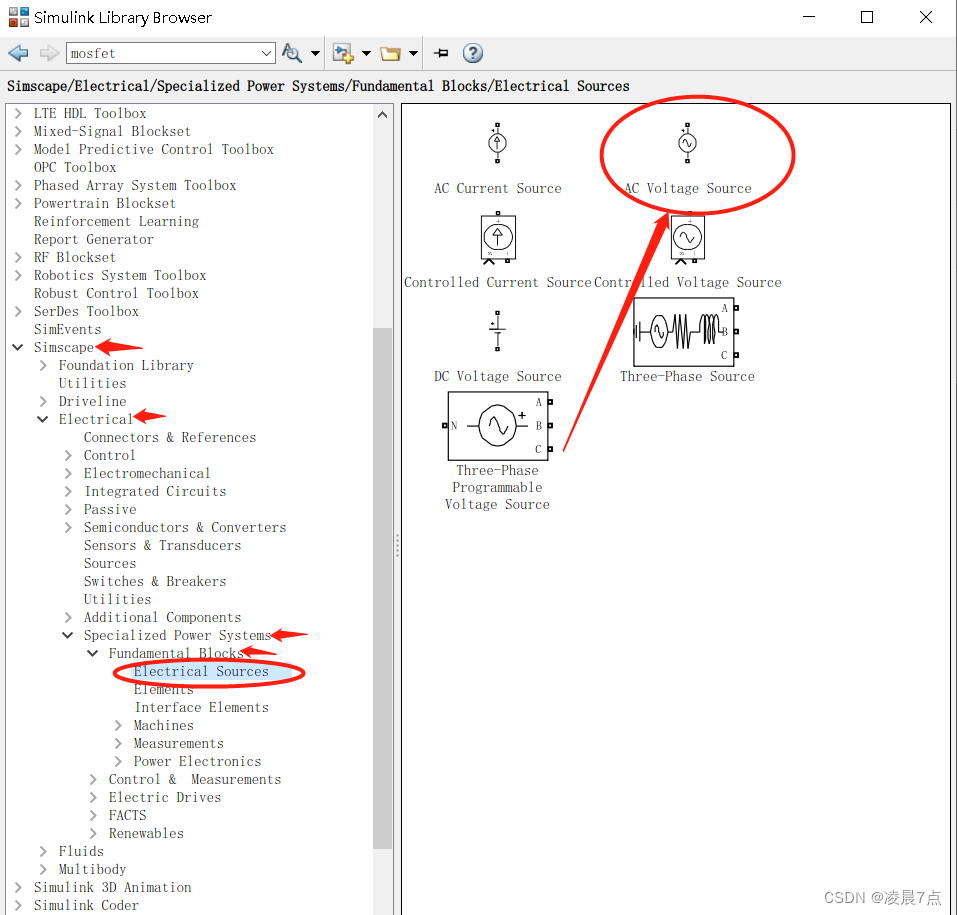Select Utilities under Simscape
957x915 pixels.
(x=92, y=383)
